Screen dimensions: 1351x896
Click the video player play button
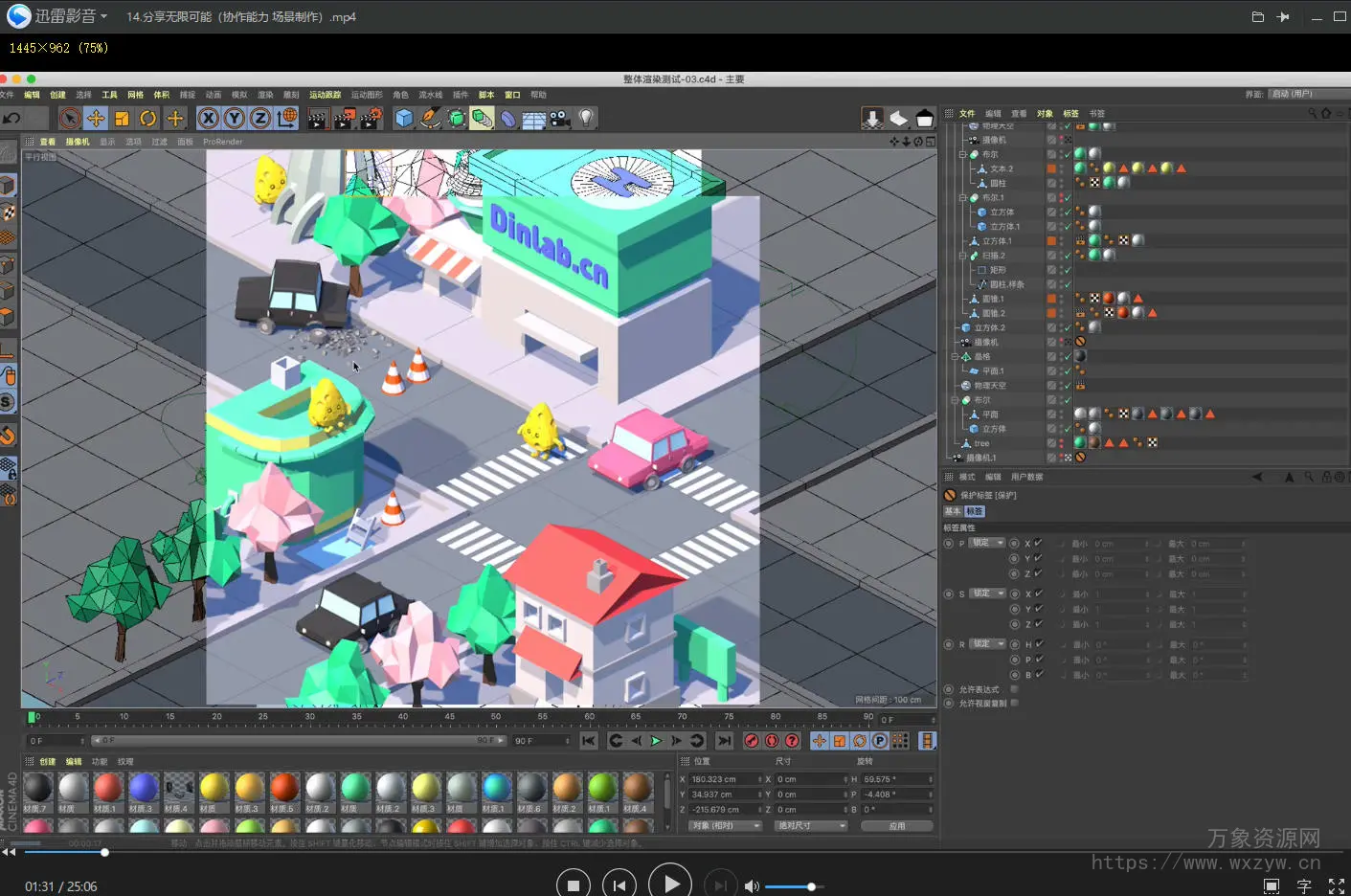click(x=670, y=884)
